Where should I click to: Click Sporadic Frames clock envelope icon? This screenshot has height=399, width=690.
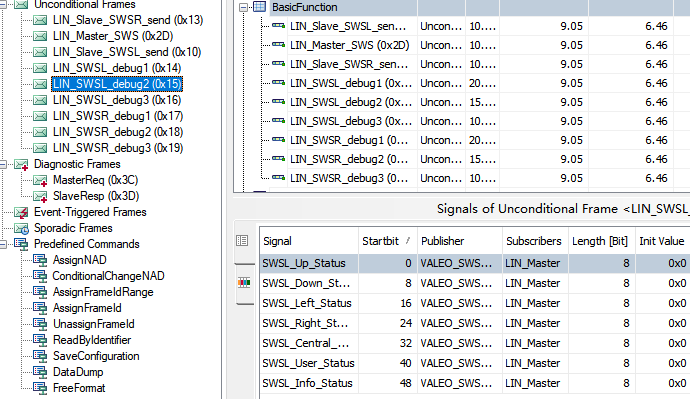(x=21, y=228)
